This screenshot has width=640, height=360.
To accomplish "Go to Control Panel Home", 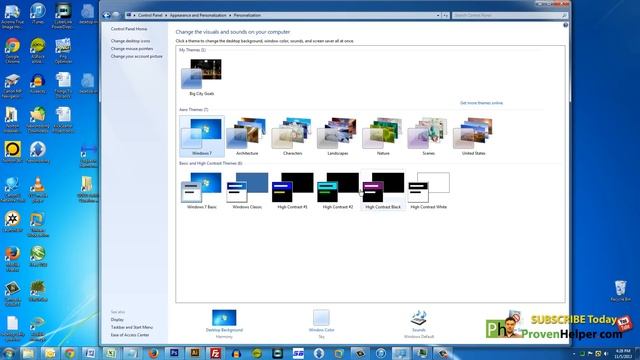I will [129, 29].
